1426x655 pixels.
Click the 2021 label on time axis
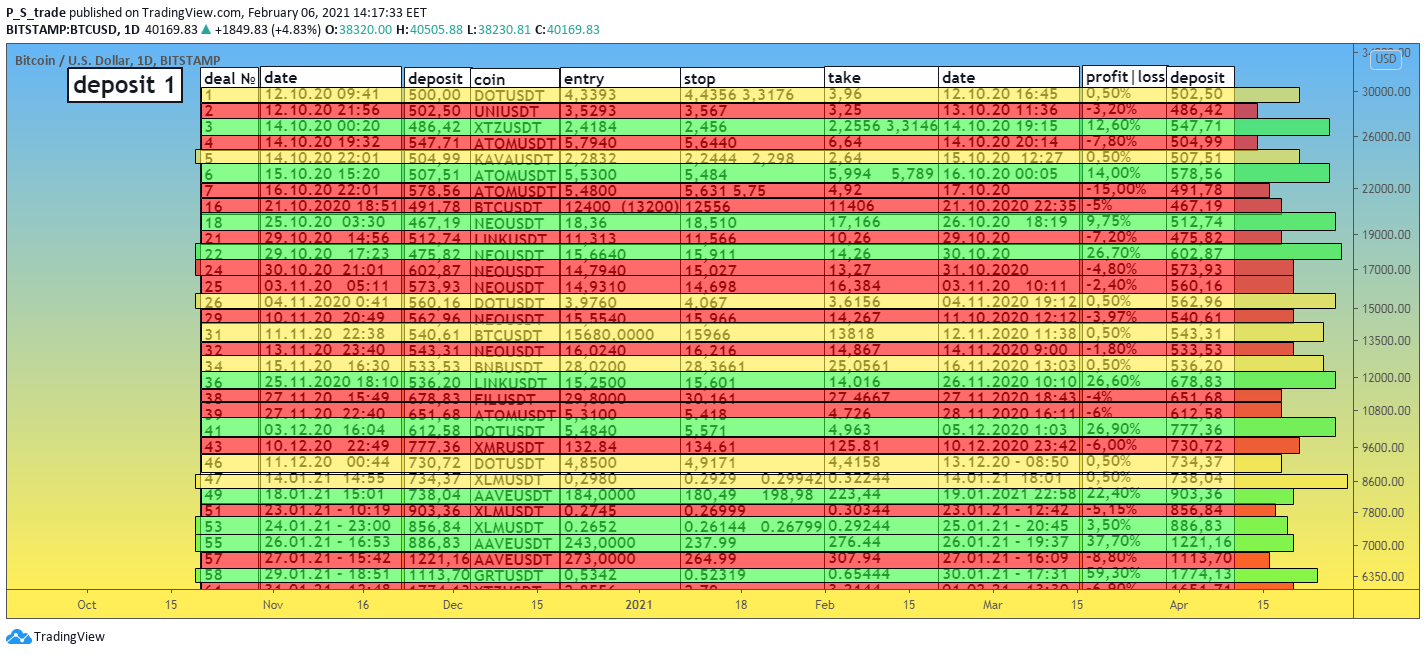(x=639, y=605)
